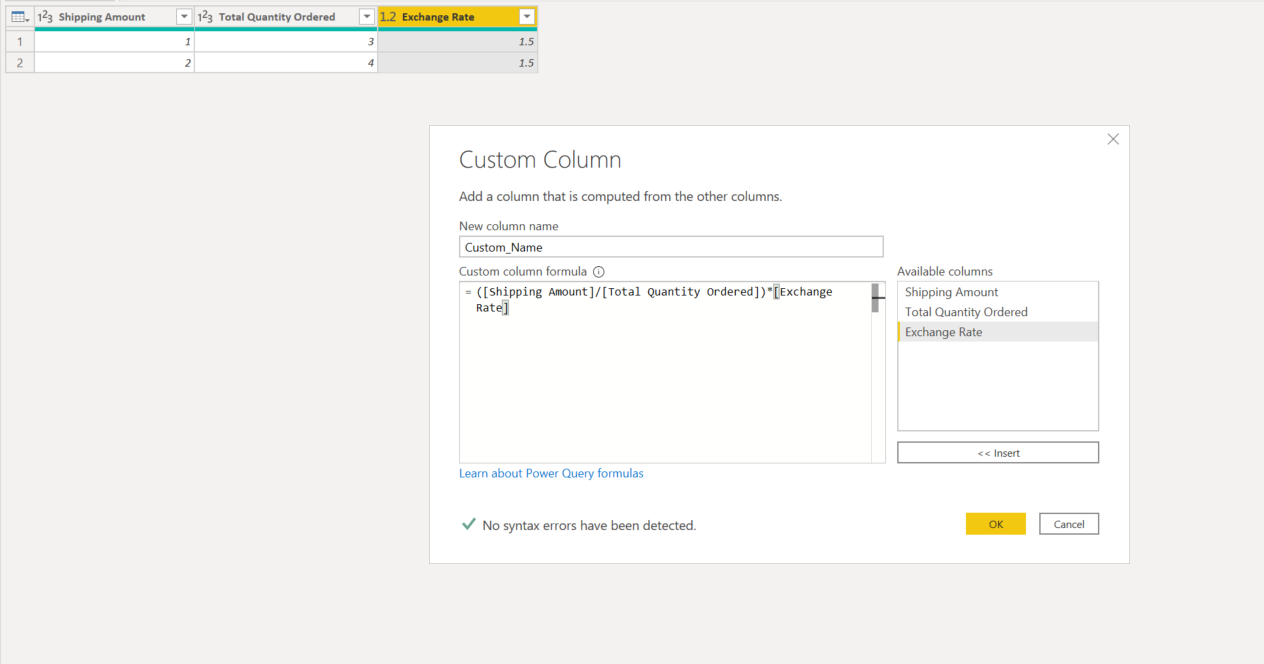The image size is (1264, 664).
Task: Click the decimal type icon of Exchange Rate
Action: (x=388, y=17)
